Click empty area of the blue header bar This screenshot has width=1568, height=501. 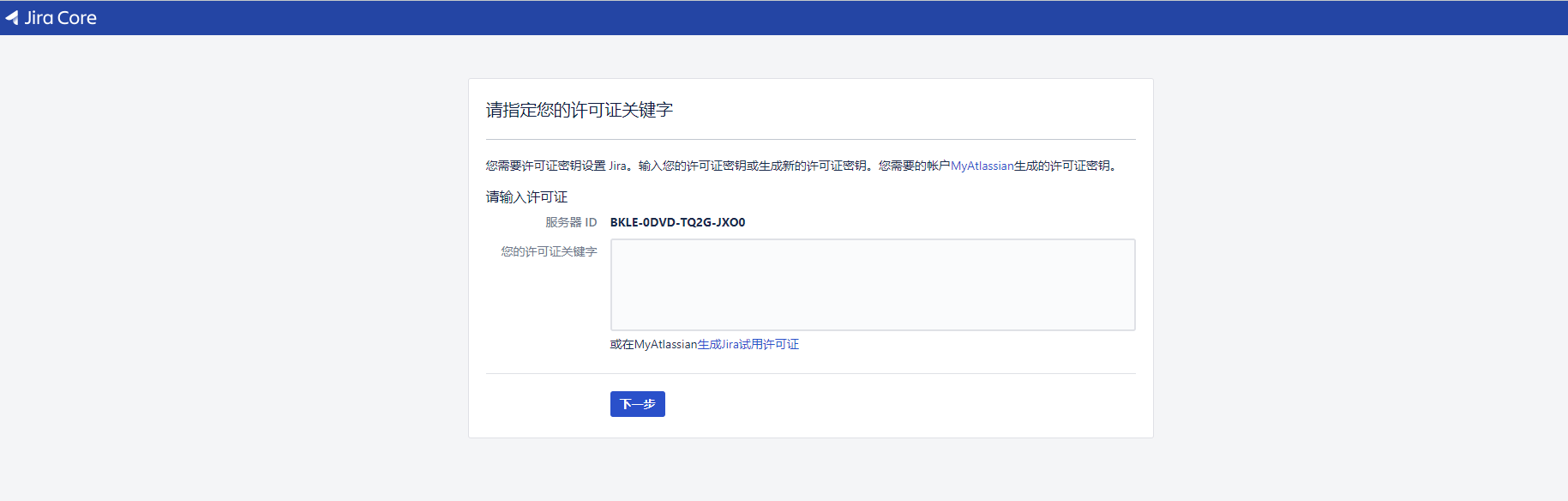pyautogui.click(x=772, y=17)
